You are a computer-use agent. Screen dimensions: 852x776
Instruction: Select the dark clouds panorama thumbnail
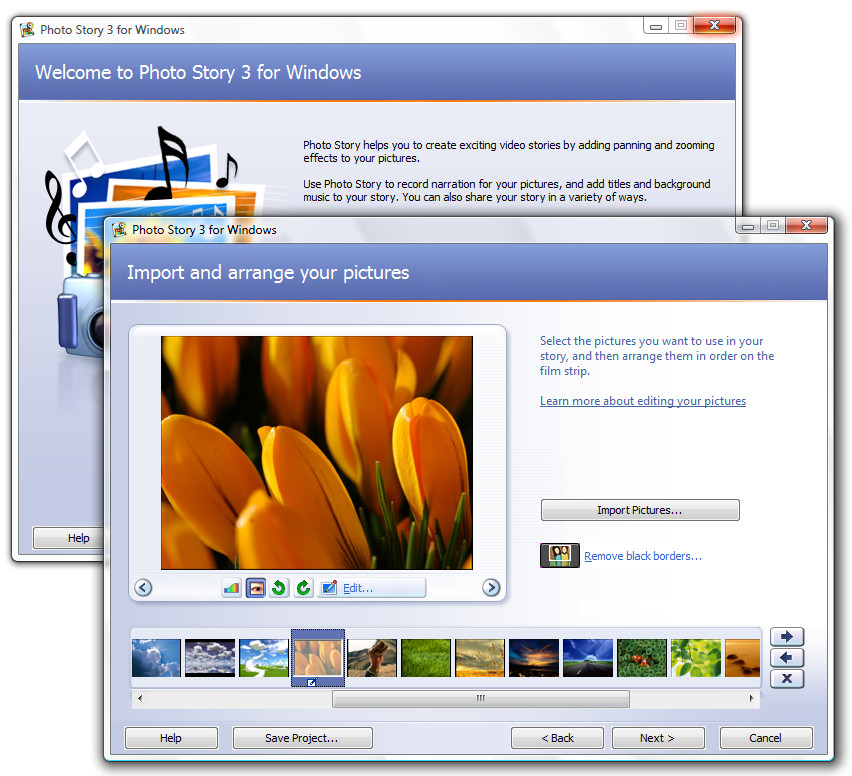(210, 658)
